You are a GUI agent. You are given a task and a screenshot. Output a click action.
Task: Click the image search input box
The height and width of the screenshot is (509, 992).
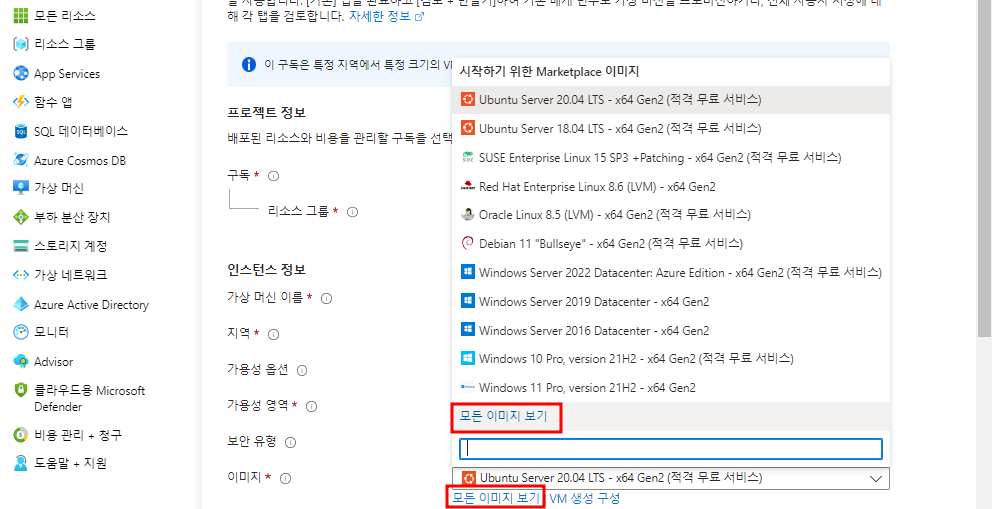(671, 449)
